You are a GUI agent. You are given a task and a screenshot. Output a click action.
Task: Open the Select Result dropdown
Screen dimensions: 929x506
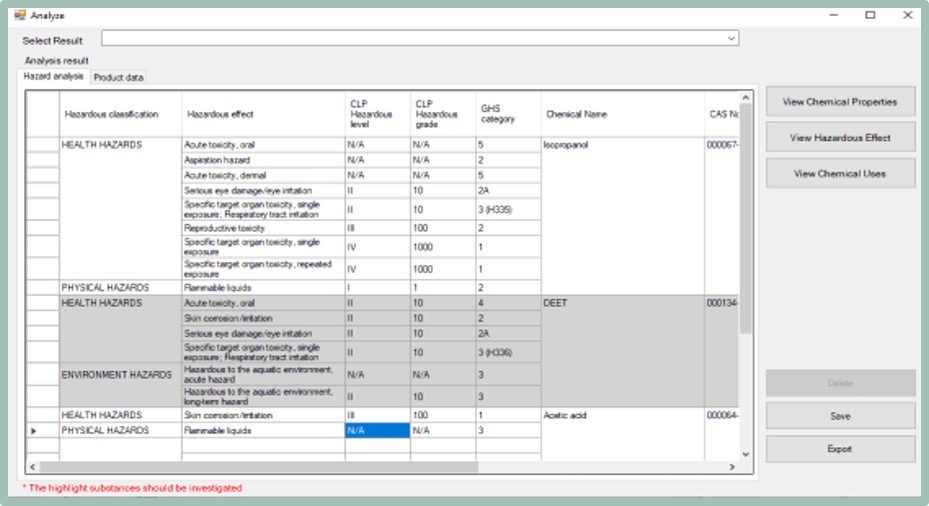click(x=420, y=39)
